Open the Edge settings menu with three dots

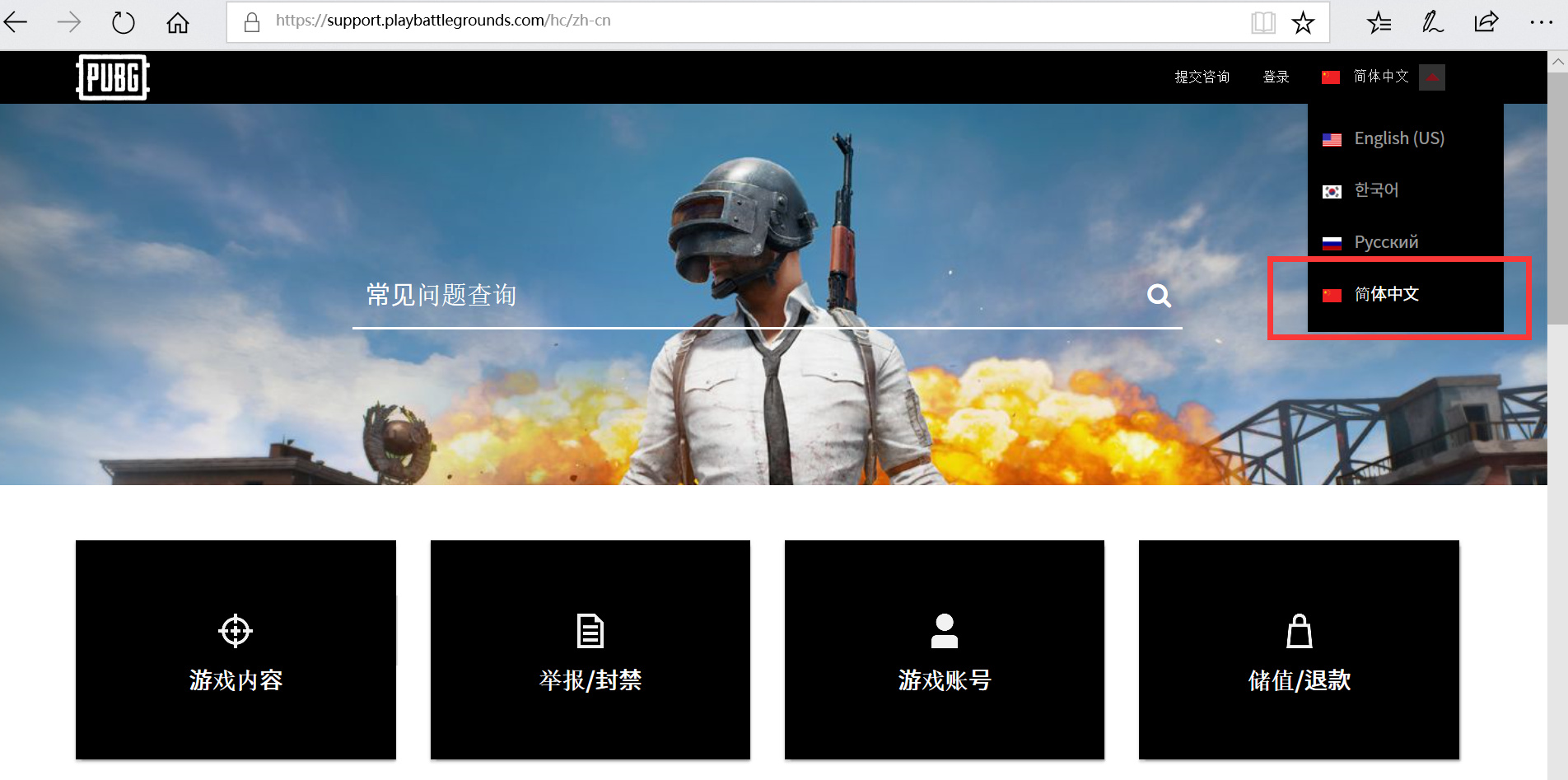pyautogui.click(x=1542, y=22)
